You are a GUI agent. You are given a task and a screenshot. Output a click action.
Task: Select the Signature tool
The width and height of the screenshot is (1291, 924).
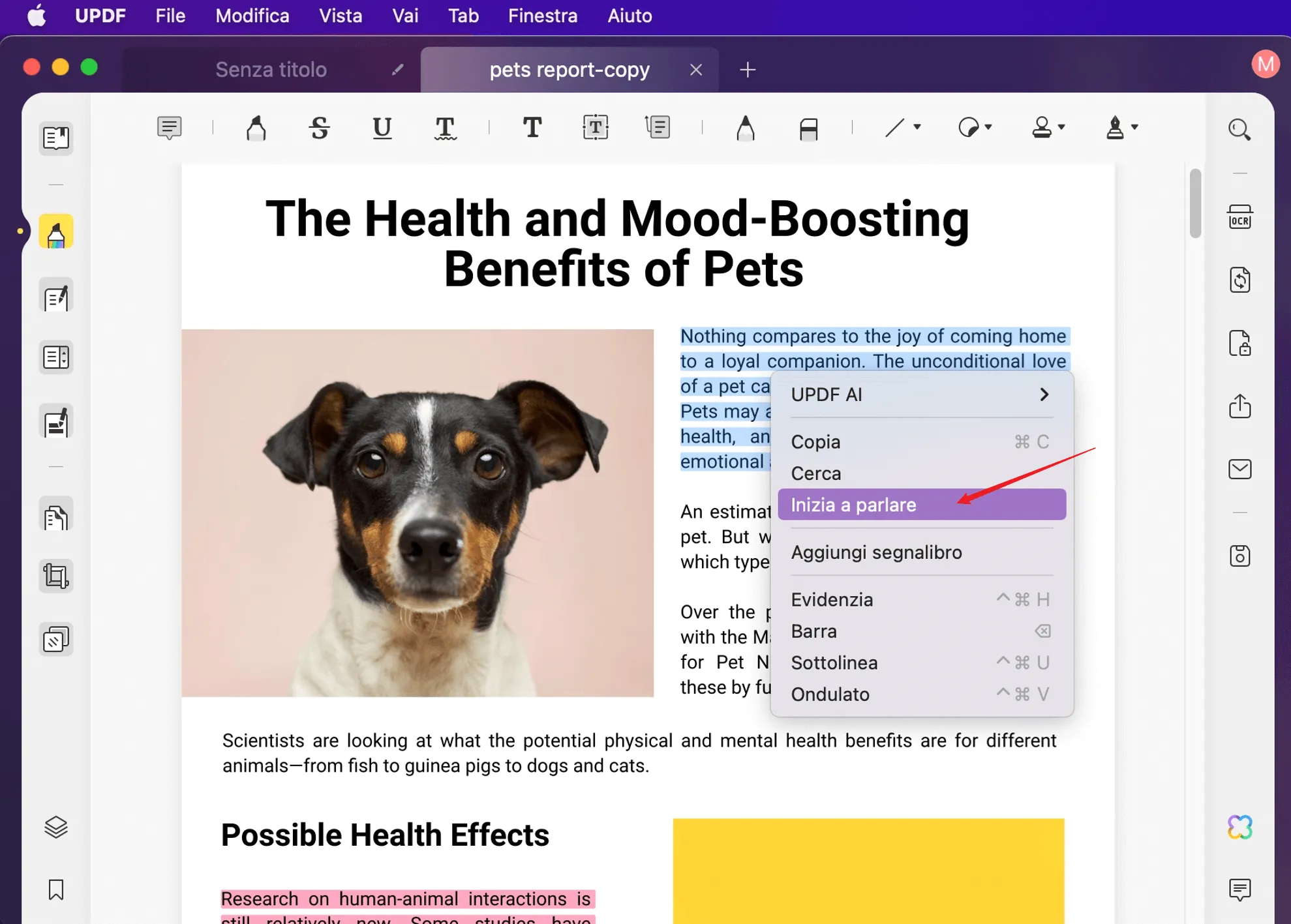pyautogui.click(x=1113, y=128)
